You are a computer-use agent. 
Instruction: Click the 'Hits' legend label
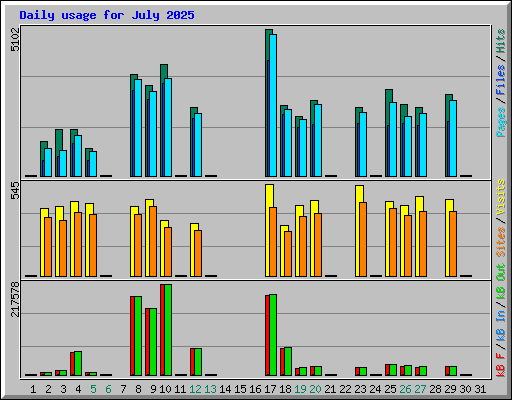point(501,41)
